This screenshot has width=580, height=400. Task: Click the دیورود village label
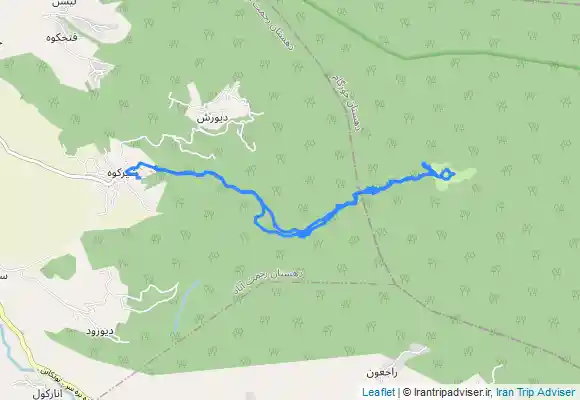(x=100, y=331)
